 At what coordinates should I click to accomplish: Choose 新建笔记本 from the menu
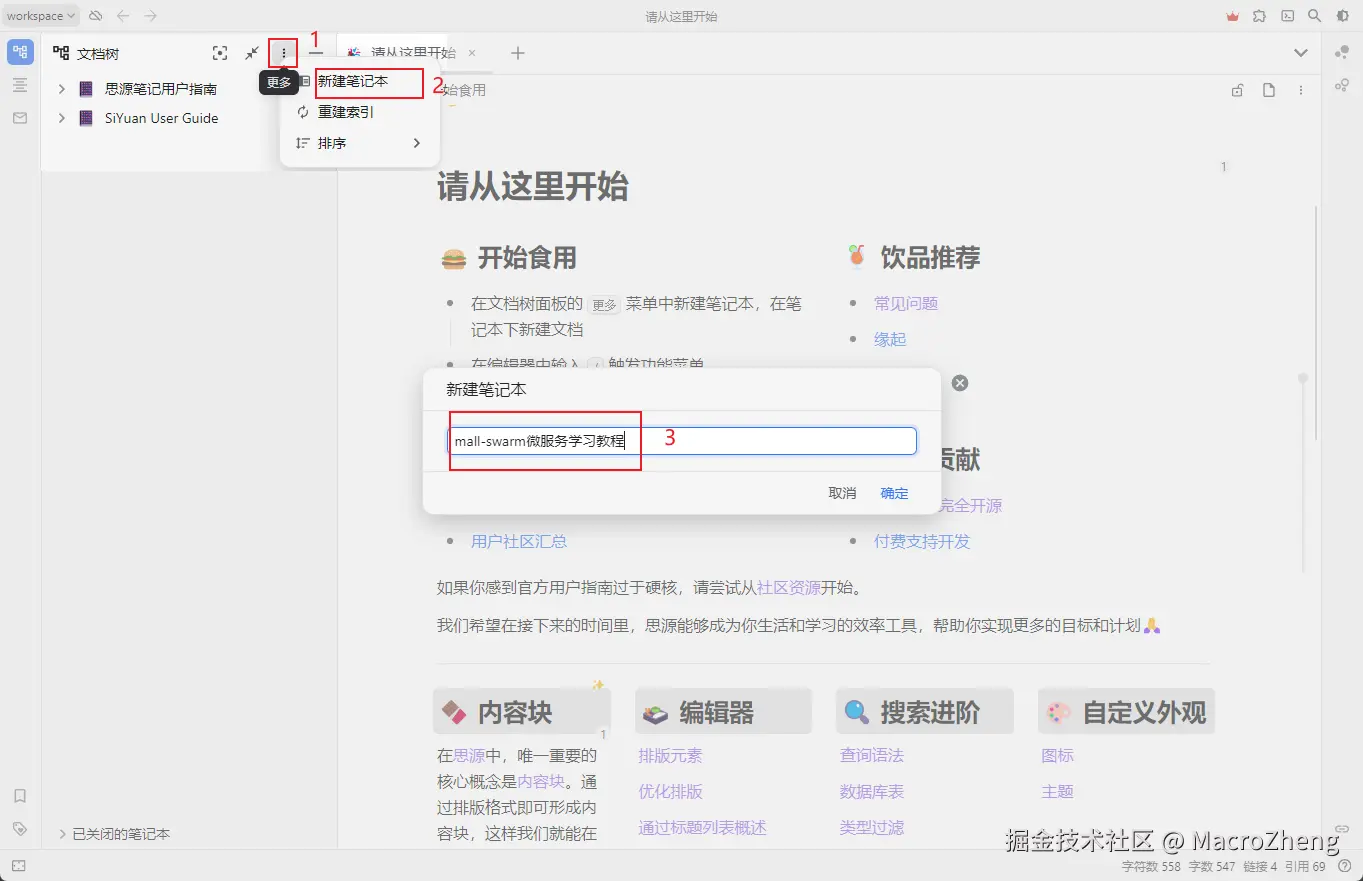pyautogui.click(x=360, y=81)
